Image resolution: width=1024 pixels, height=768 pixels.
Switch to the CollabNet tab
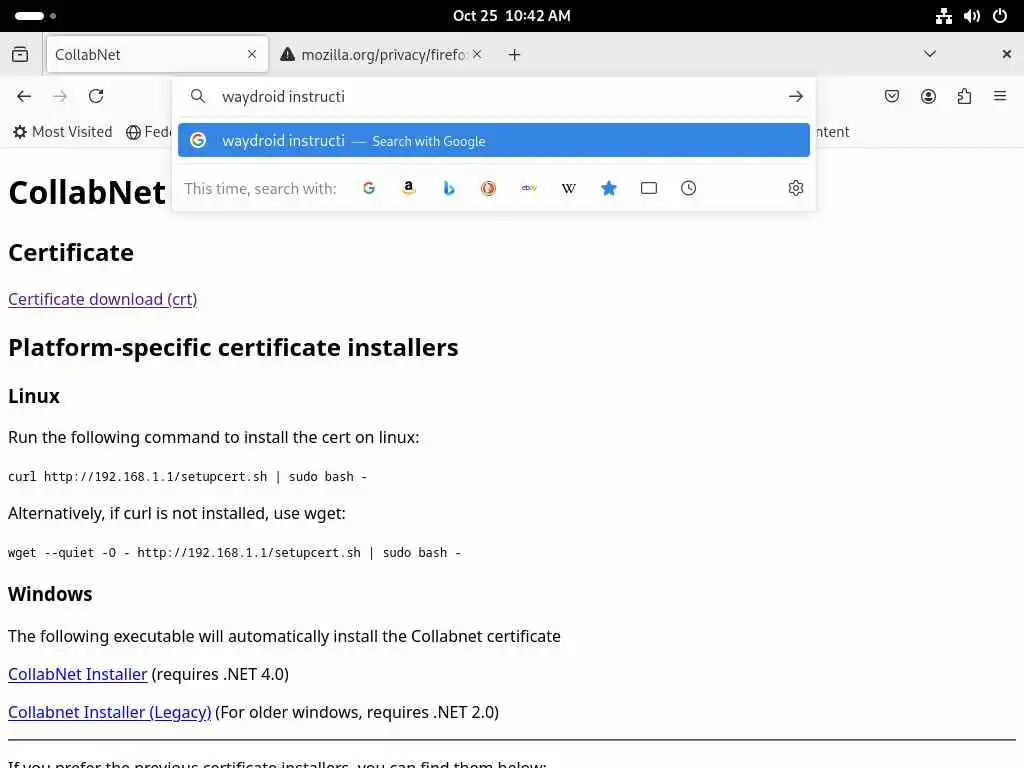coord(157,54)
